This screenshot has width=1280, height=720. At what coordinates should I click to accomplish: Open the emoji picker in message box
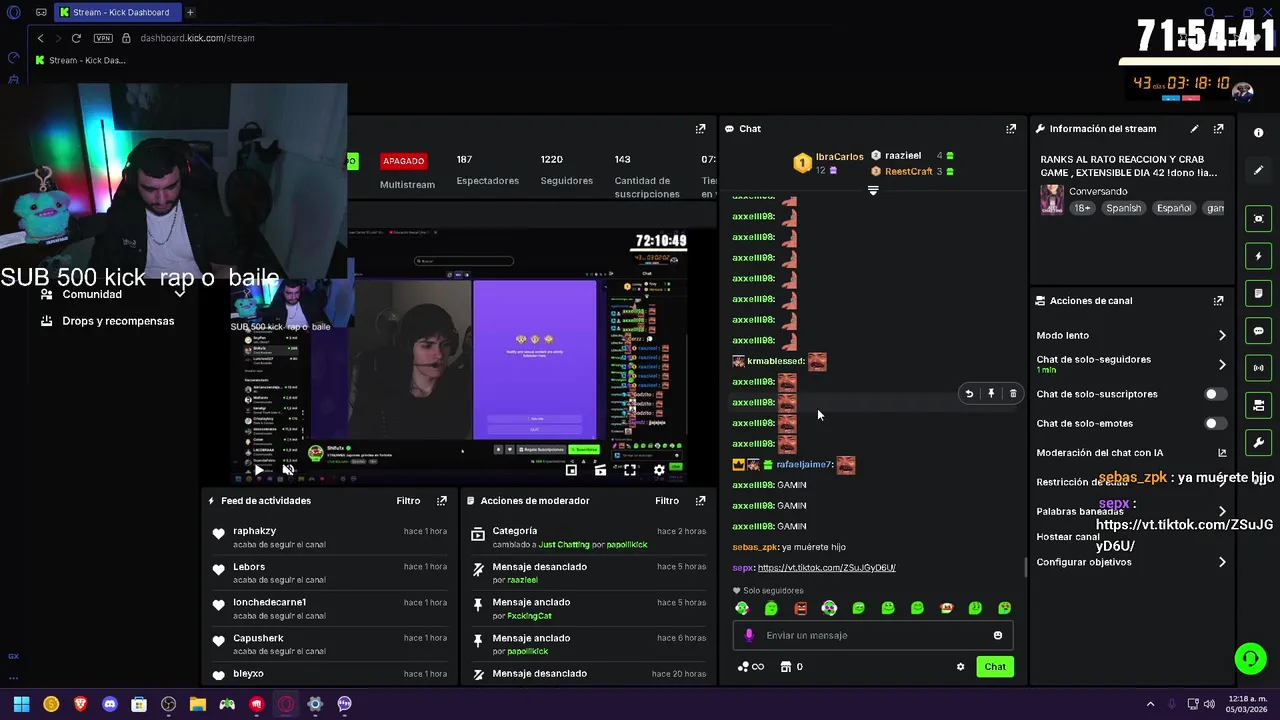coord(998,636)
